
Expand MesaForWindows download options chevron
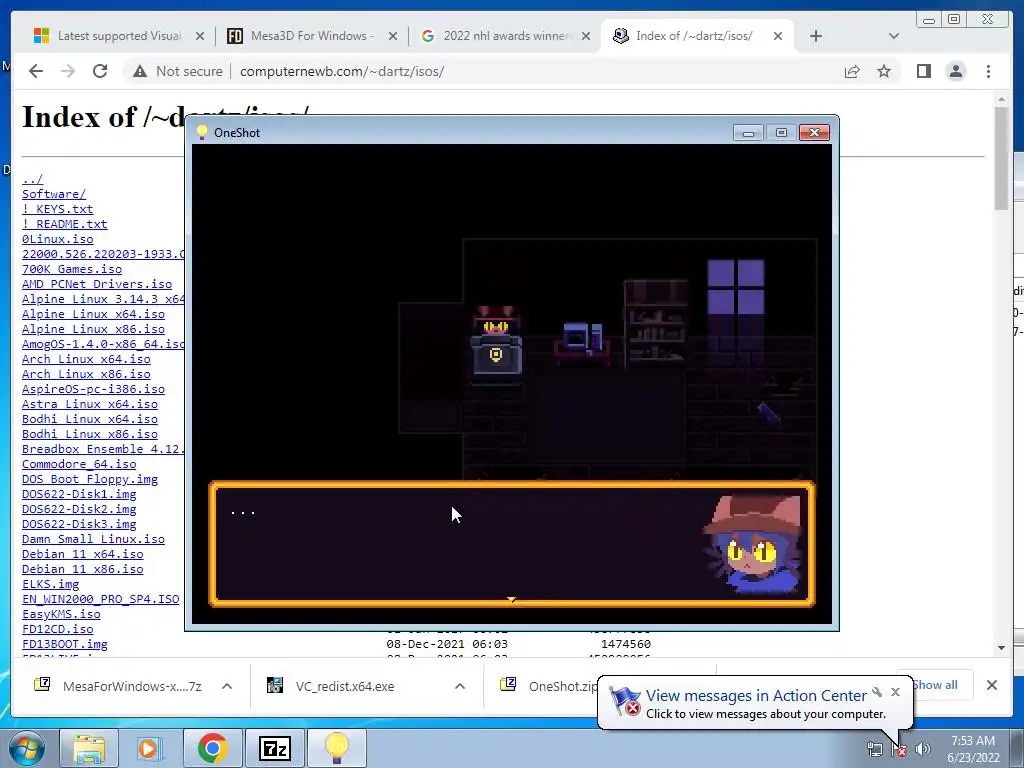point(227,686)
